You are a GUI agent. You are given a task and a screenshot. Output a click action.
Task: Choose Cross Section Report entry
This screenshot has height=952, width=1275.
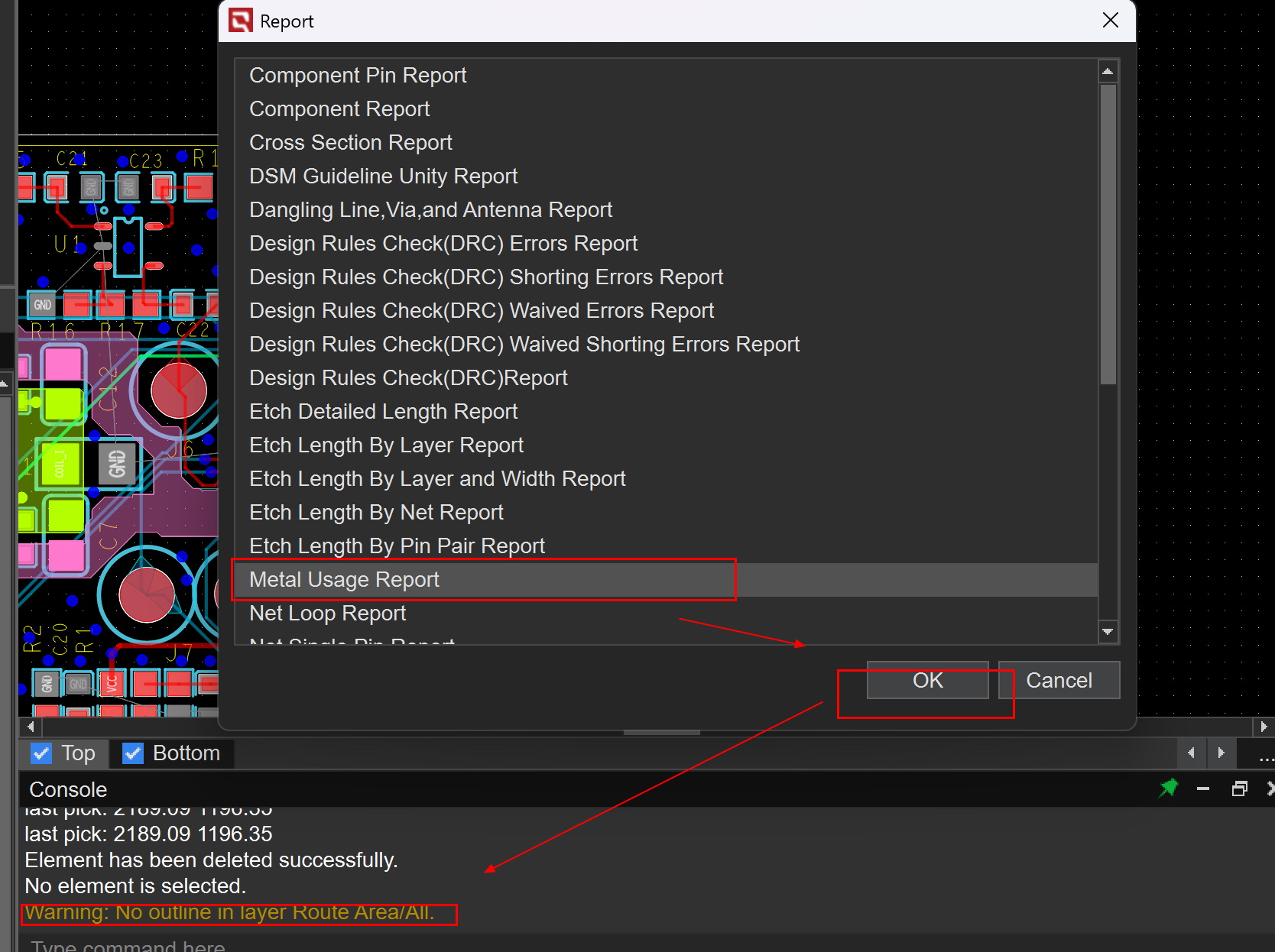(350, 143)
